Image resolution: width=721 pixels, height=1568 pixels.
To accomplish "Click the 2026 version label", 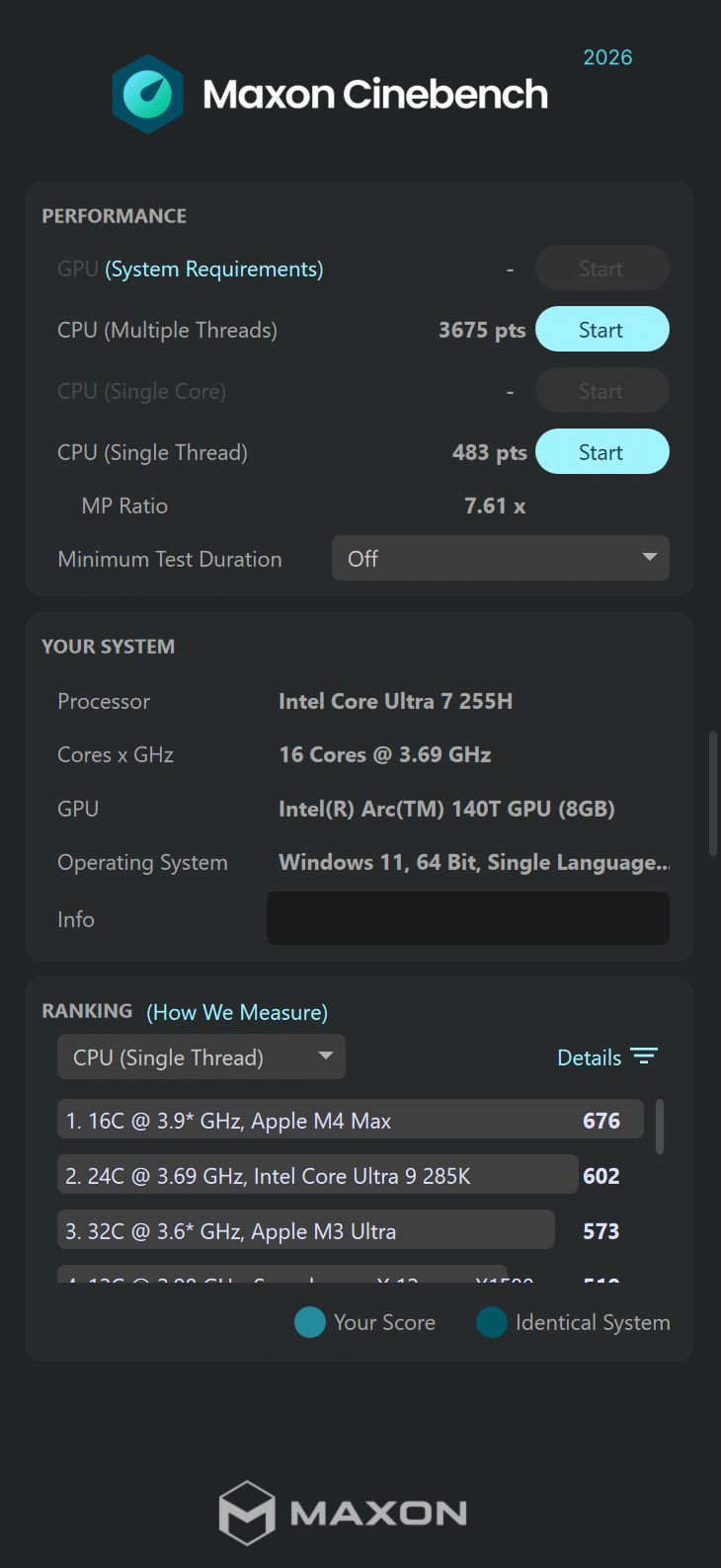I will [607, 57].
